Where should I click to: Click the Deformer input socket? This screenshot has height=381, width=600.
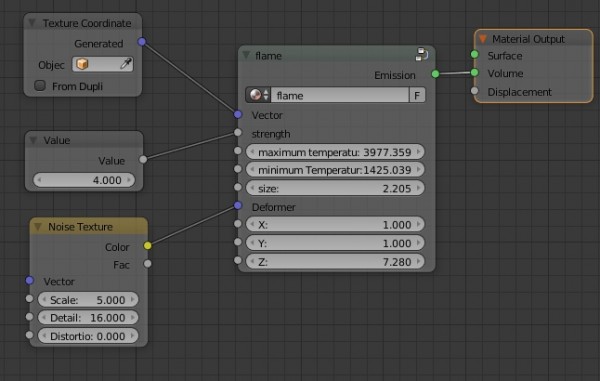(238, 205)
